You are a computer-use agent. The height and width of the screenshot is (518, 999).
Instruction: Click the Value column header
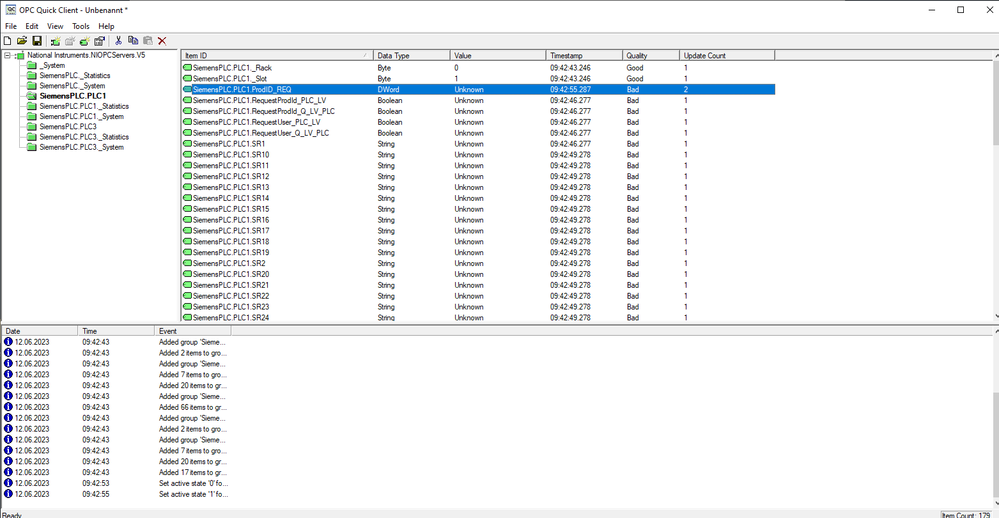[498, 55]
